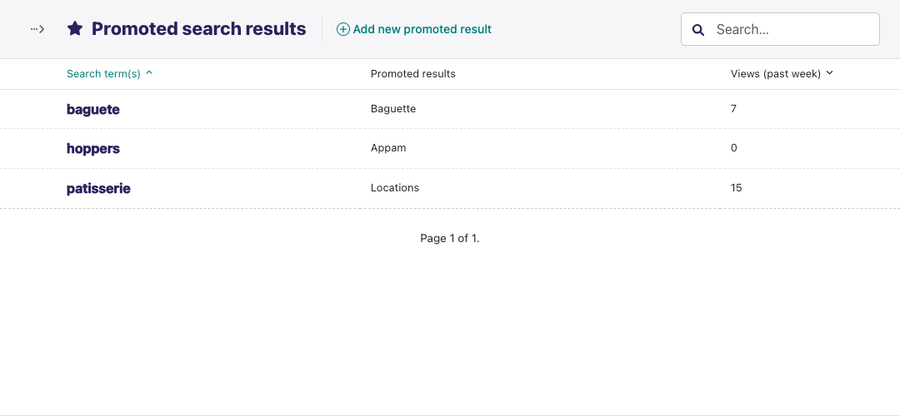The image size is (900, 416).
Task: Click the patisserie views count of 15
Action: (x=736, y=188)
